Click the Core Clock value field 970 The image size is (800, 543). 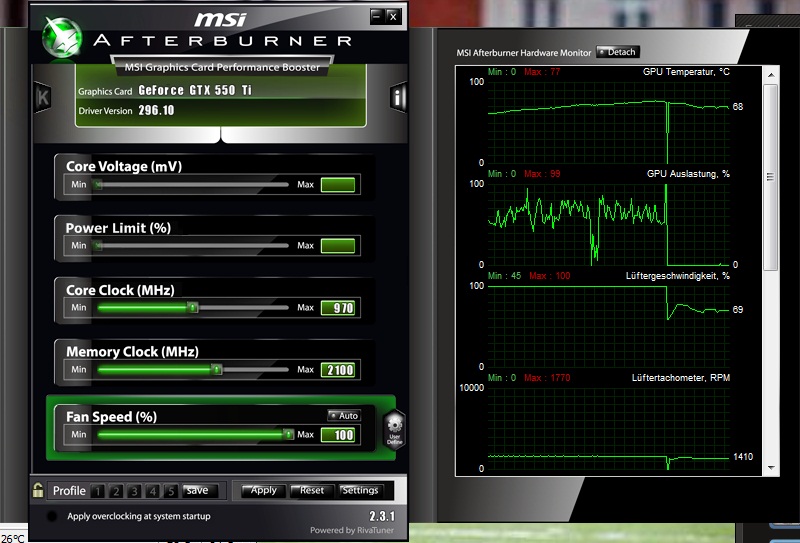[x=338, y=308]
